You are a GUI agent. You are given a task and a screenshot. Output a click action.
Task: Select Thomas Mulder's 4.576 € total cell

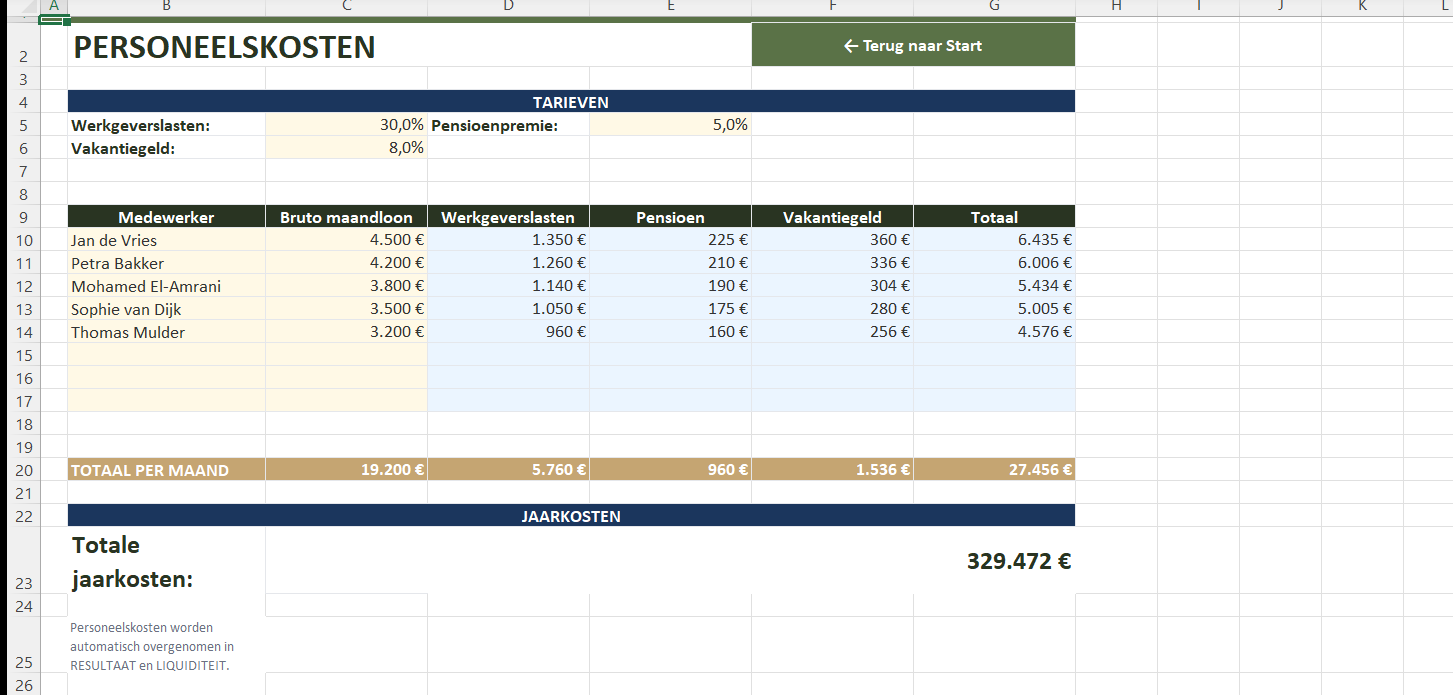994,333
